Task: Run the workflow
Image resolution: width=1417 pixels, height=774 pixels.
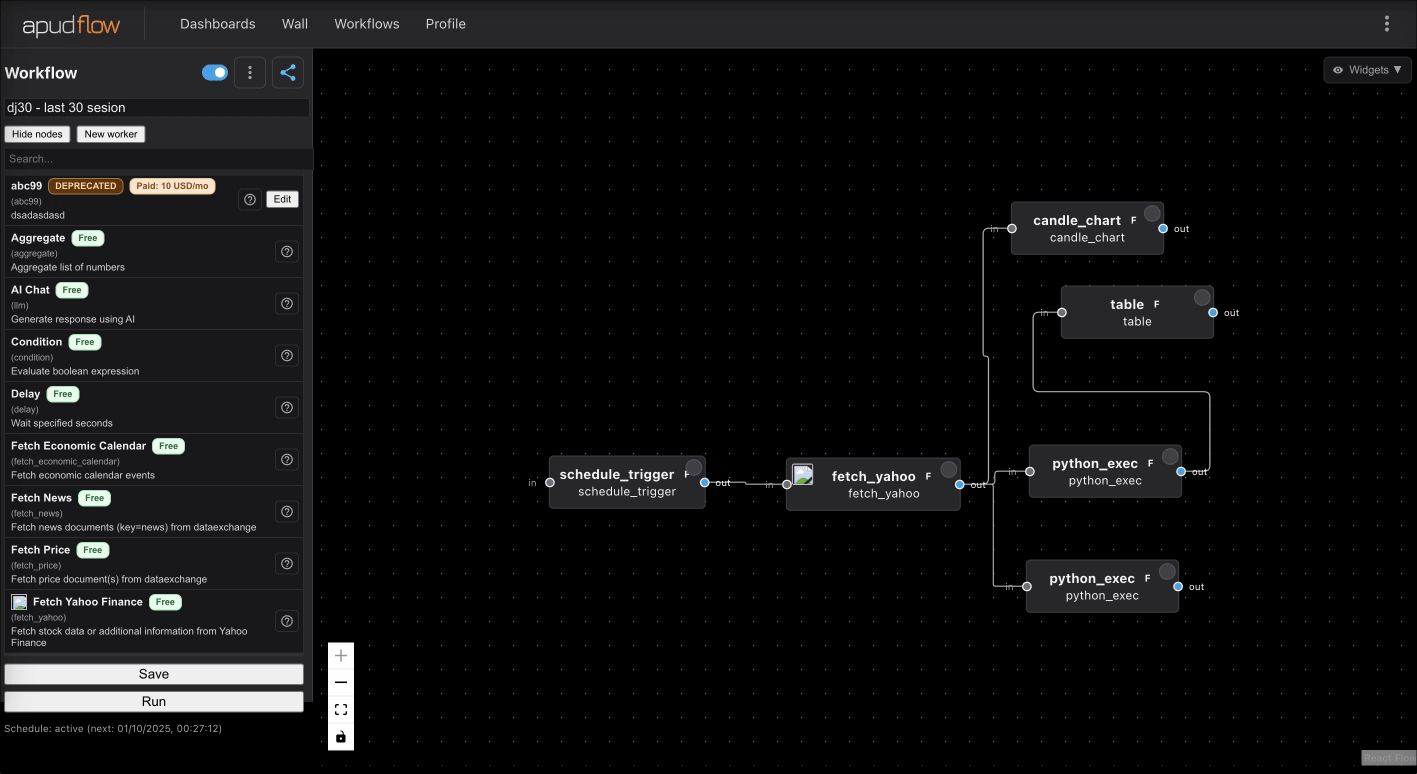Action: pyautogui.click(x=153, y=701)
